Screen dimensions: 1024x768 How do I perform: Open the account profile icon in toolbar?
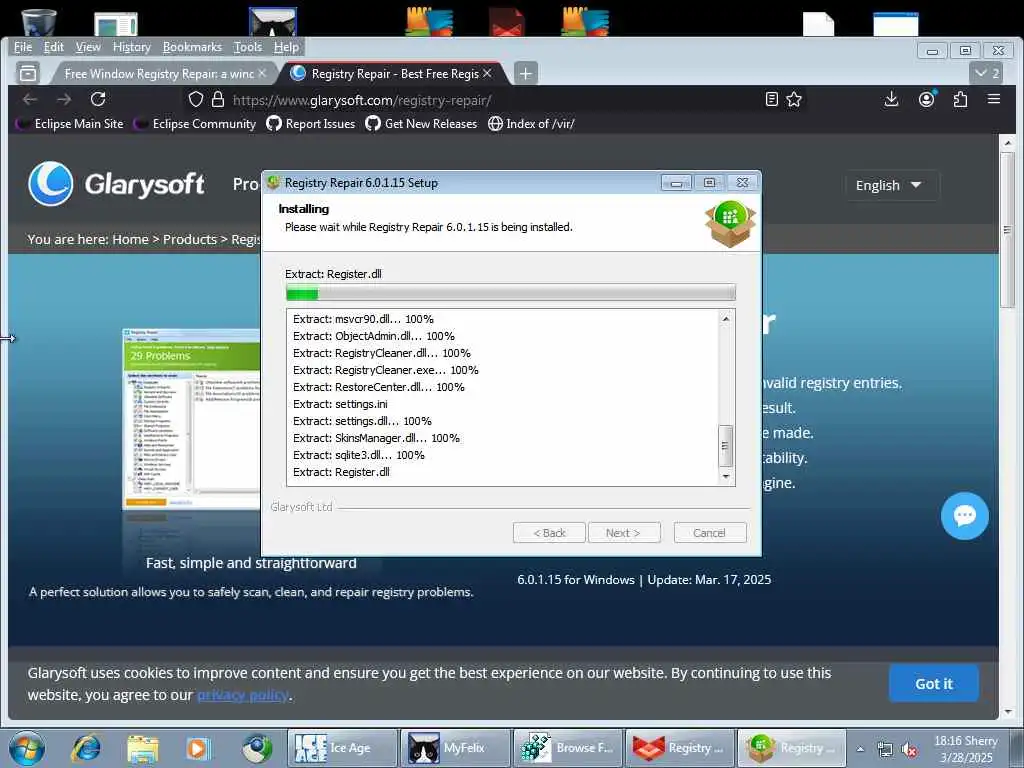pos(926,99)
